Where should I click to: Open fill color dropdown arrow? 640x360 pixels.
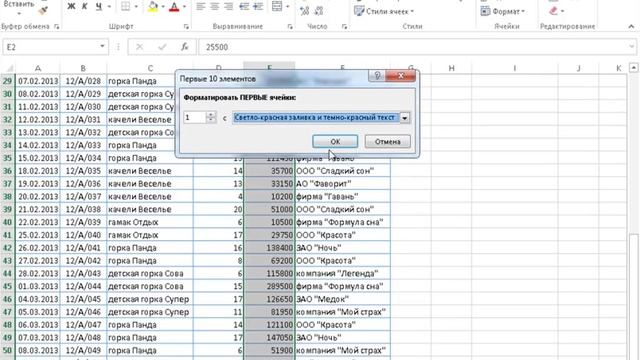tap(163, 7)
